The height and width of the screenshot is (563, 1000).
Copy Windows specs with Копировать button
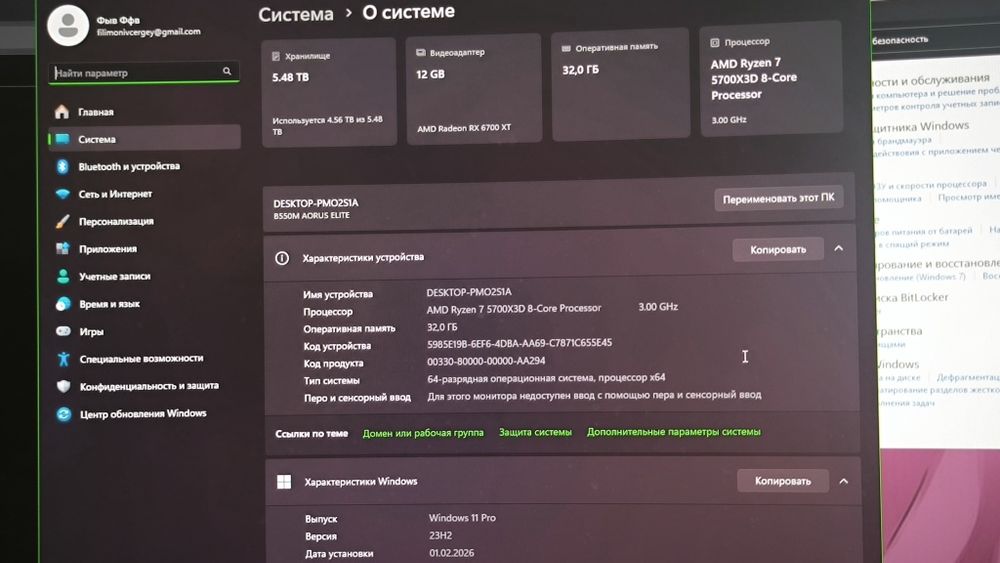(x=783, y=481)
